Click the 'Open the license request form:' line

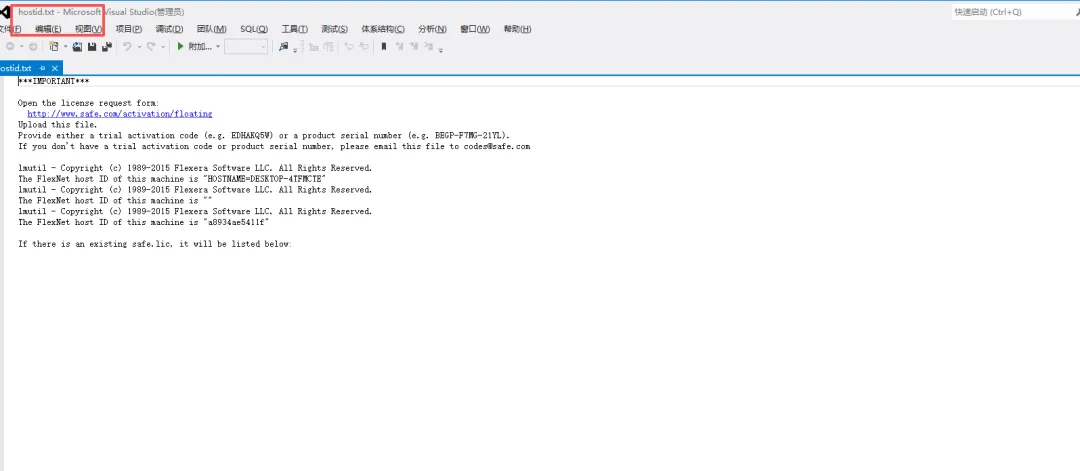click(x=88, y=103)
